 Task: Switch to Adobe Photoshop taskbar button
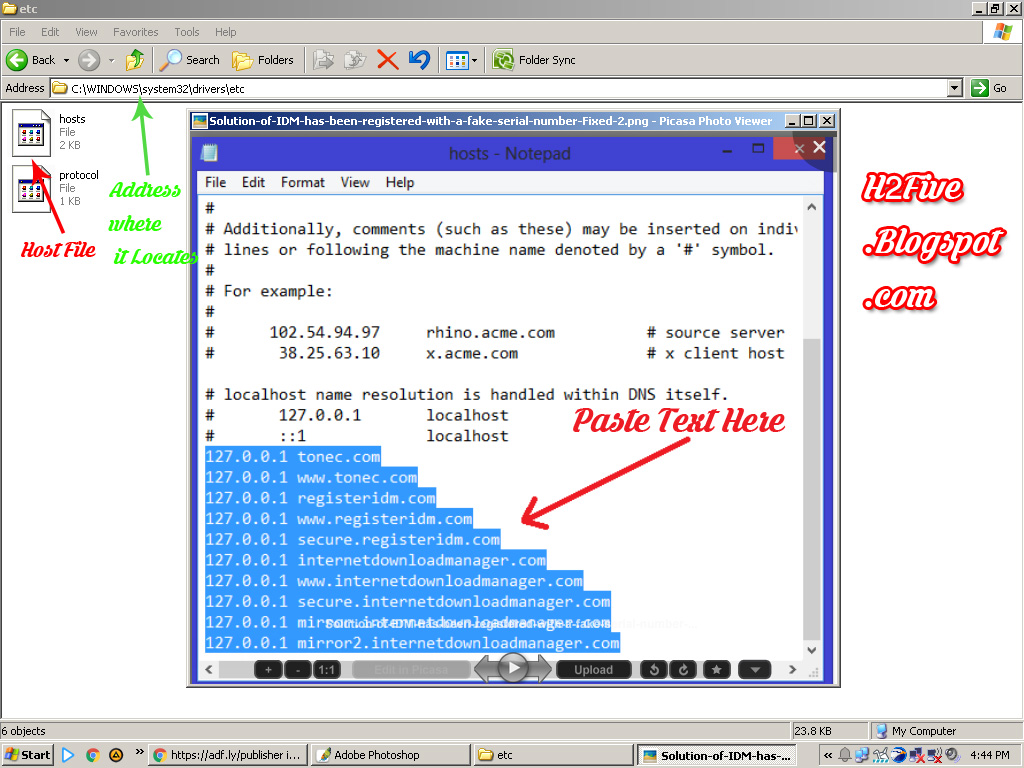pos(390,755)
